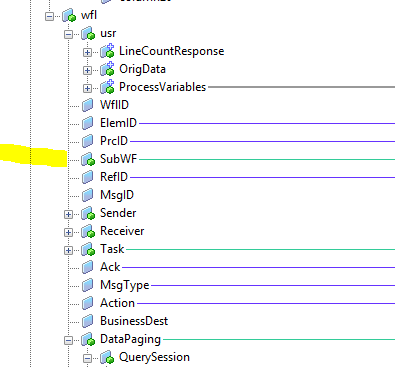
Task: Click the ElemID field icon
Action: point(87,123)
